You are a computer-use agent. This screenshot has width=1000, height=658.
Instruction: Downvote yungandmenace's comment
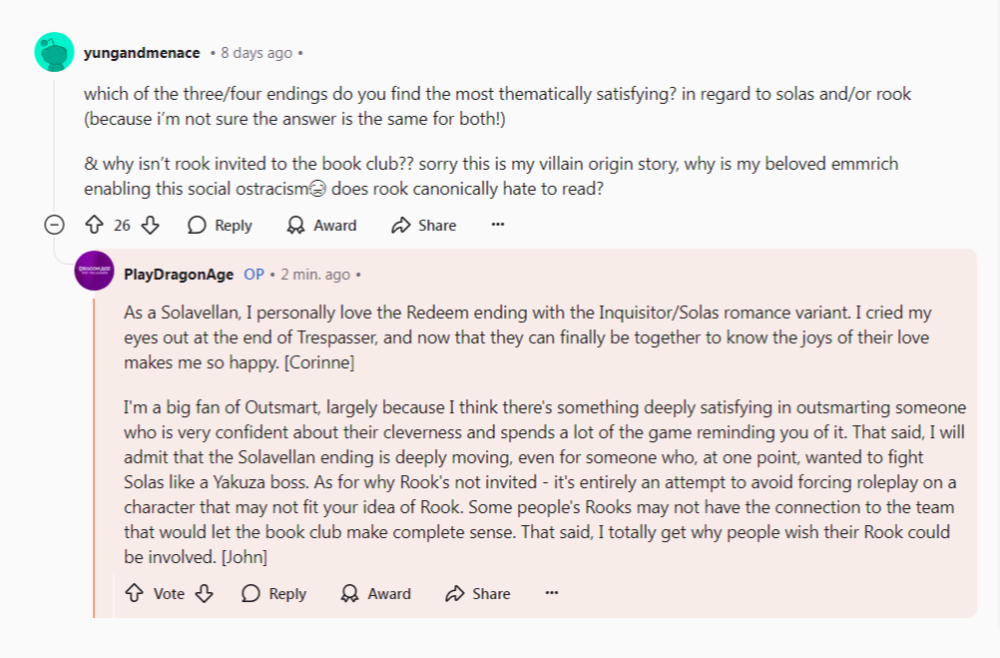(151, 225)
